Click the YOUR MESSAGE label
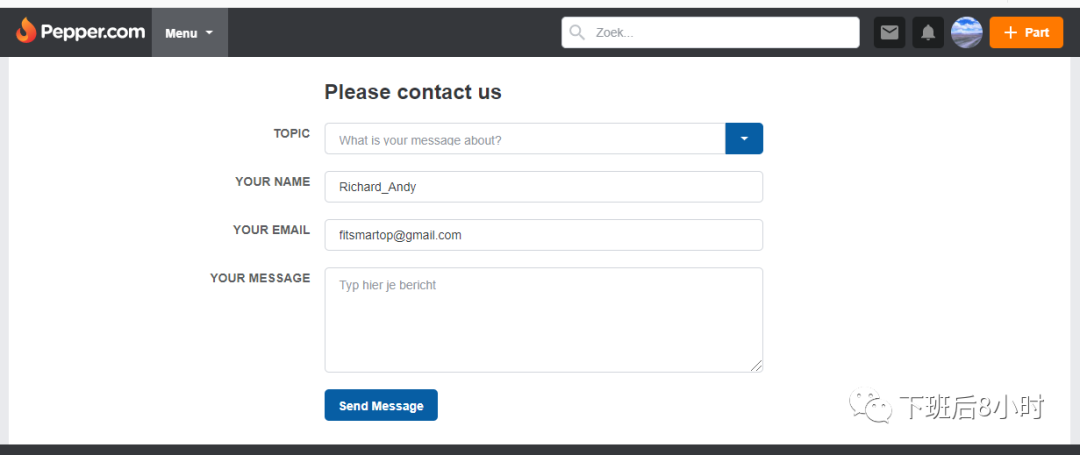The width and height of the screenshot is (1080, 455). pos(260,277)
